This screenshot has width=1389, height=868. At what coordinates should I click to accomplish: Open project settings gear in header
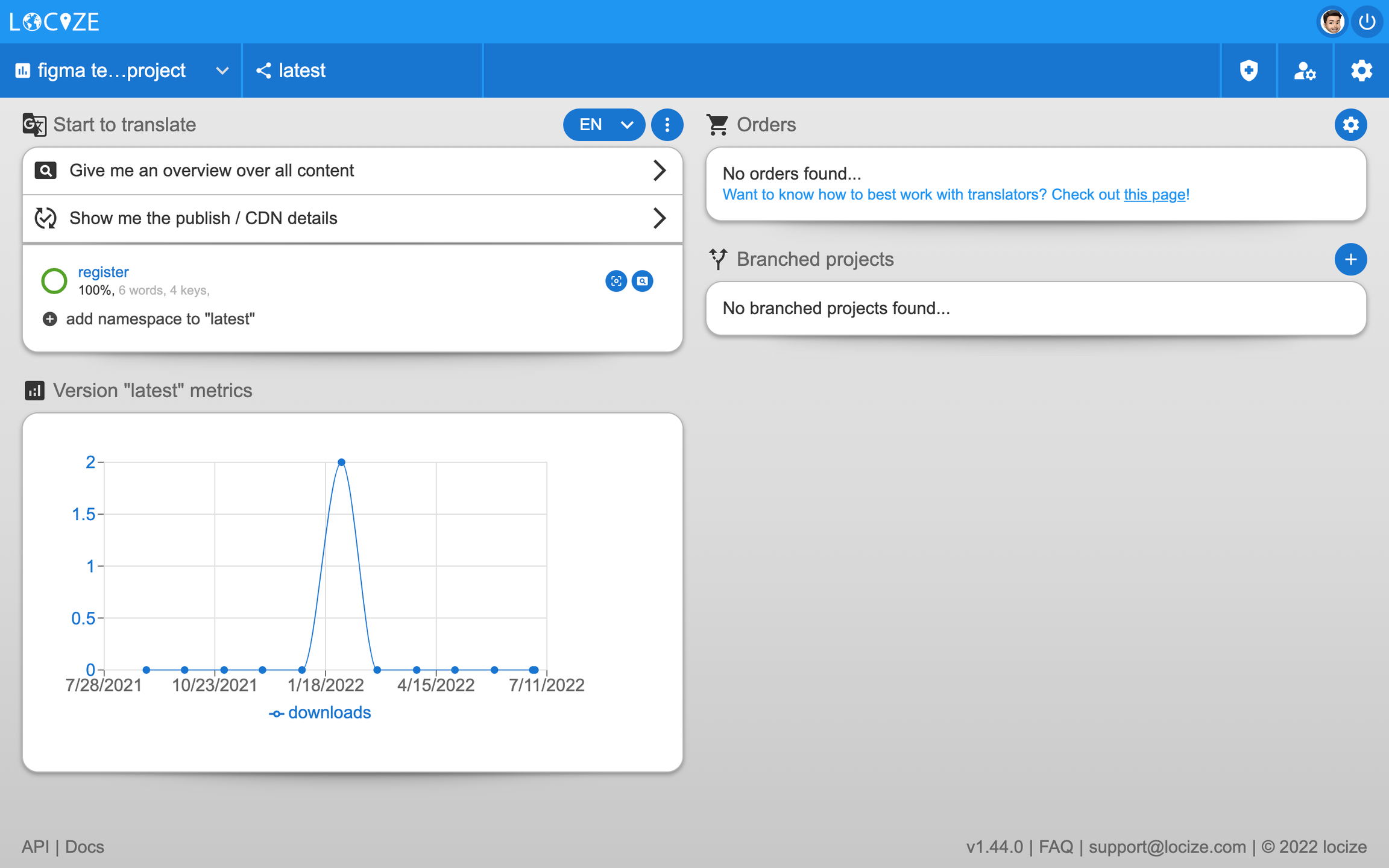(x=1361, y=71)
